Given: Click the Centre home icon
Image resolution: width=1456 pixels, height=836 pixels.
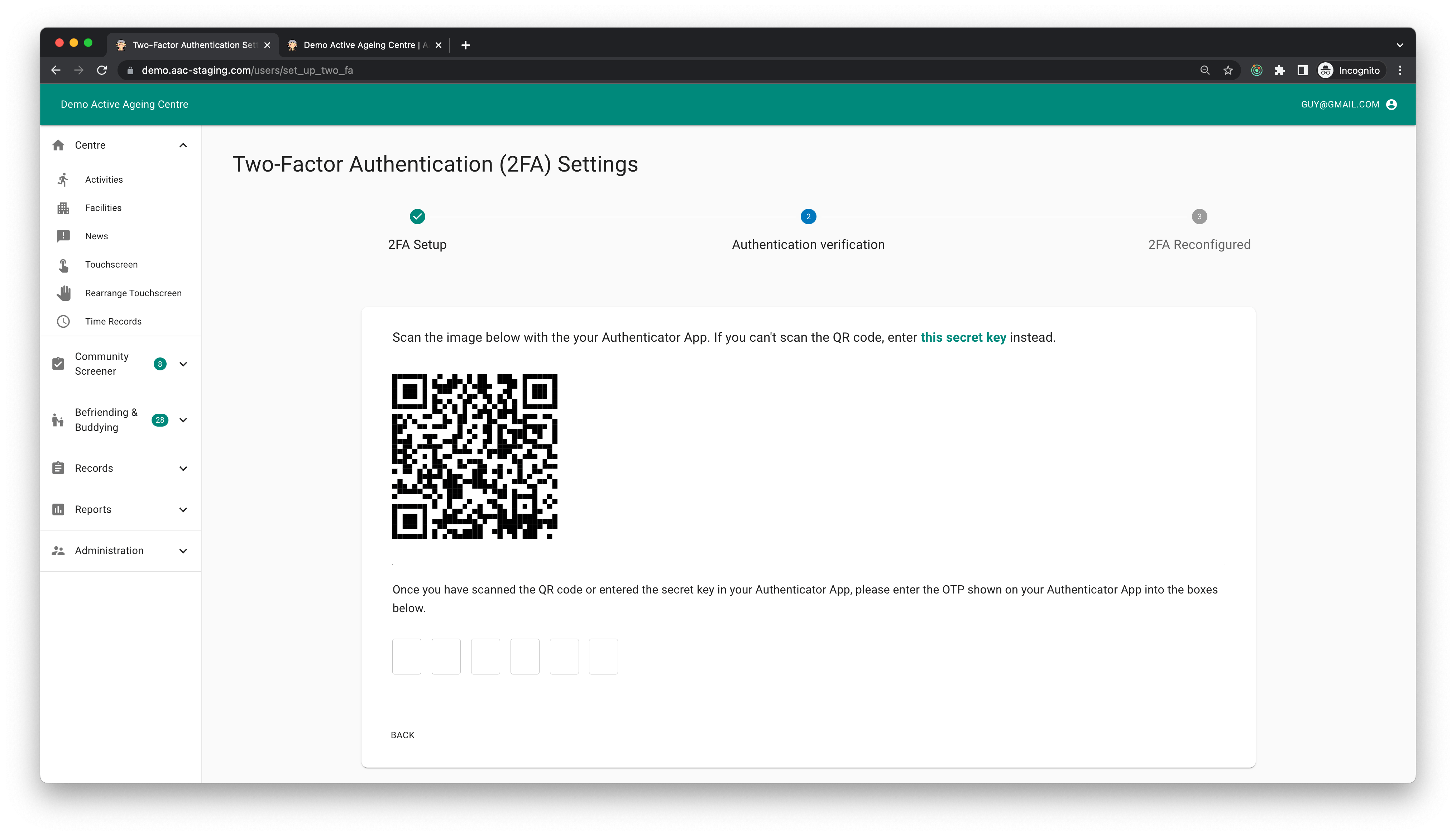Looking at the screenshot, I should (58, 145).
